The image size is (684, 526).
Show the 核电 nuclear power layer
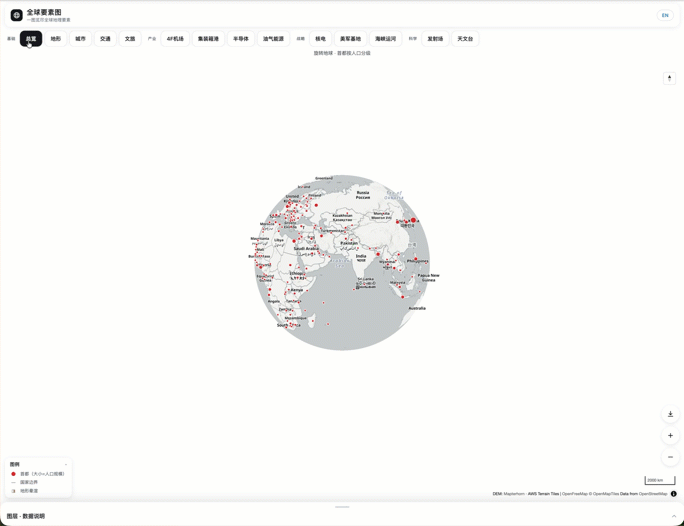(320, 39)
